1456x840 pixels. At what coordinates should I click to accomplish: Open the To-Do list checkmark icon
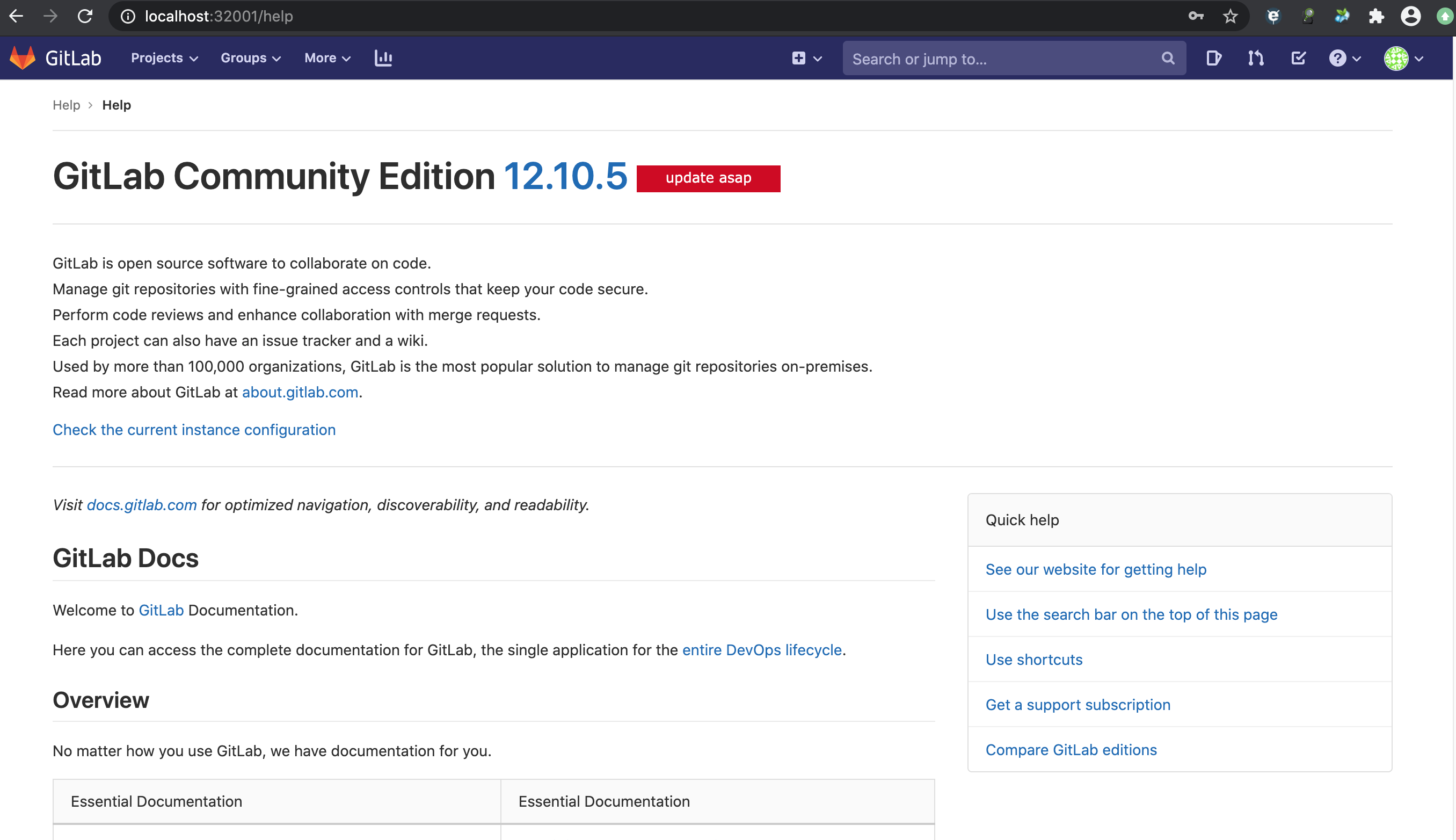1298,58
